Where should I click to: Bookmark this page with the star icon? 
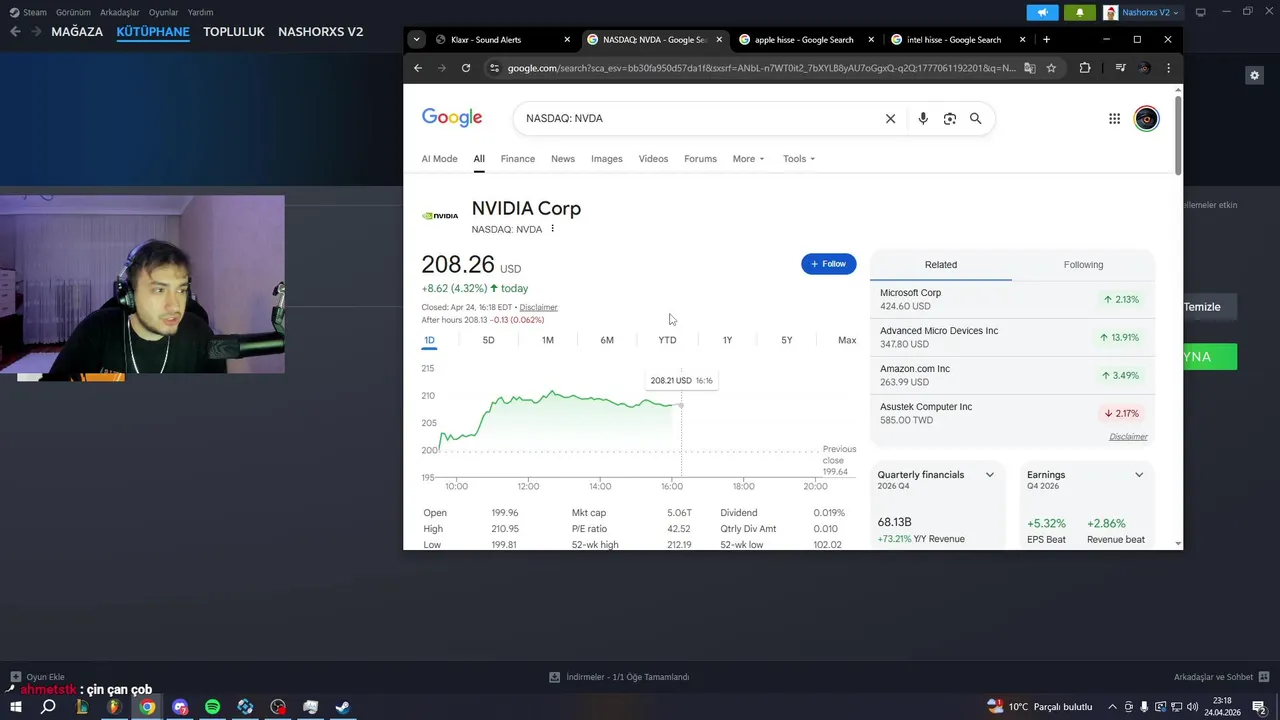1051,68
